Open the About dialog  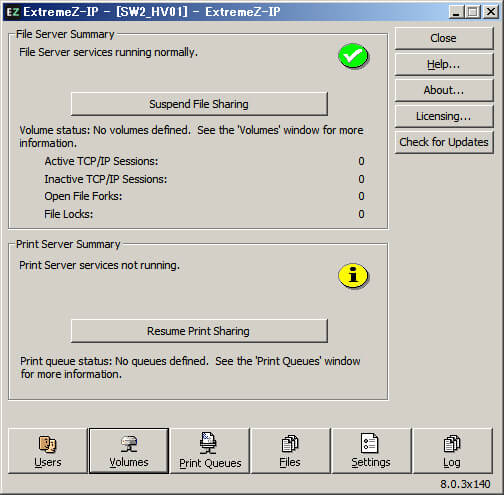click(444, 90)
